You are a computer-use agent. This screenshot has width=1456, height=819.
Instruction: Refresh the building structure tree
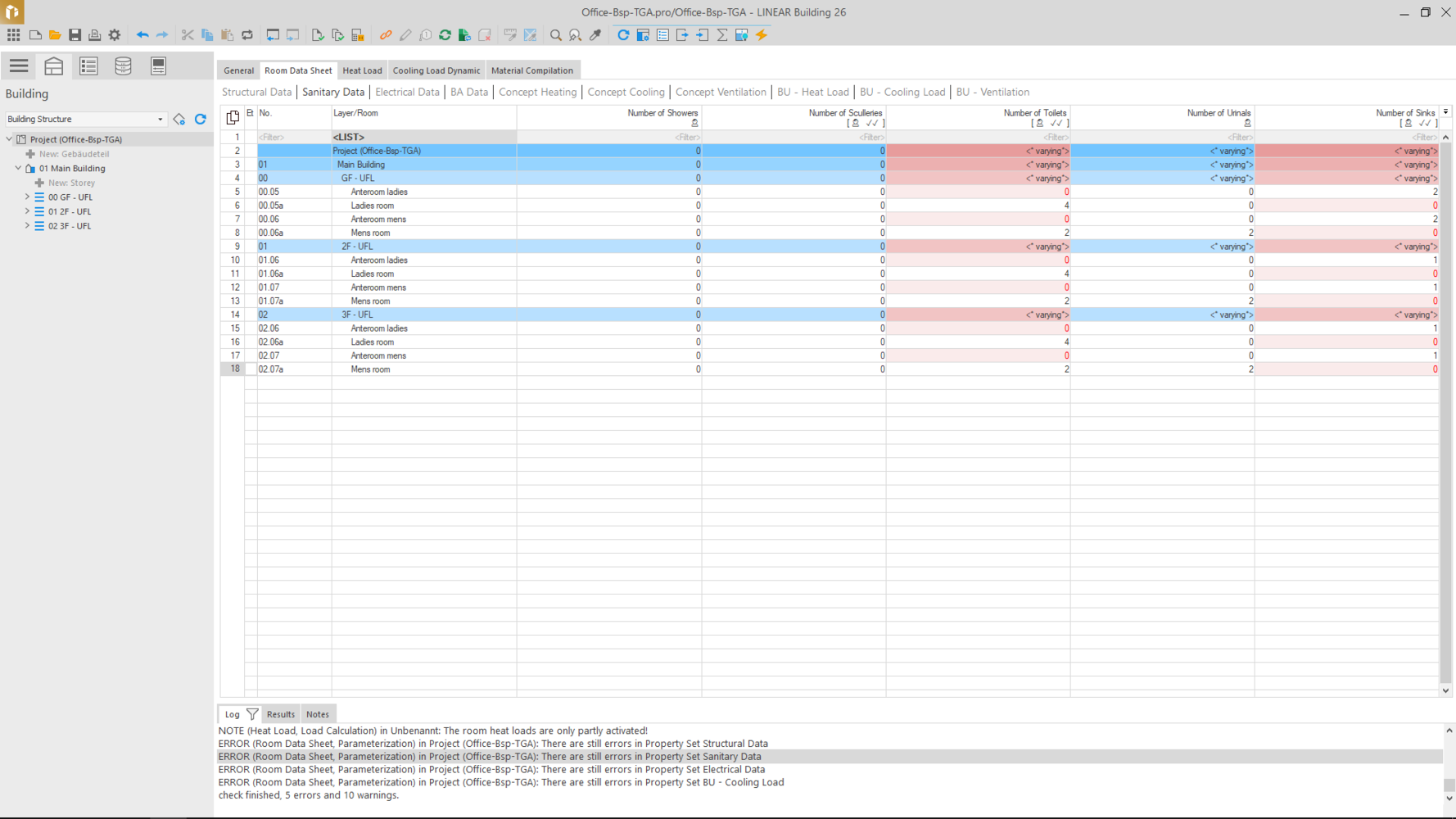[x=201, y=120]
